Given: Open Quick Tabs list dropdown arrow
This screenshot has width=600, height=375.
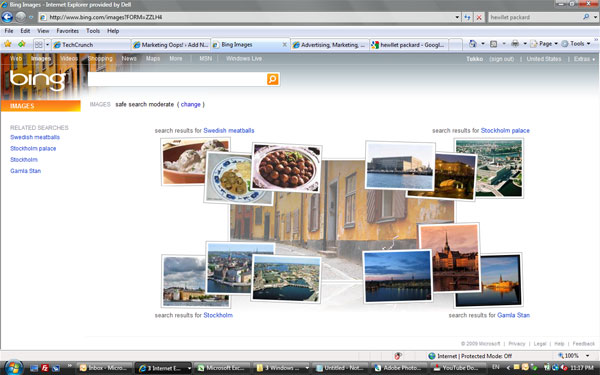Looking at the screenshot, I should coord(47,45).
